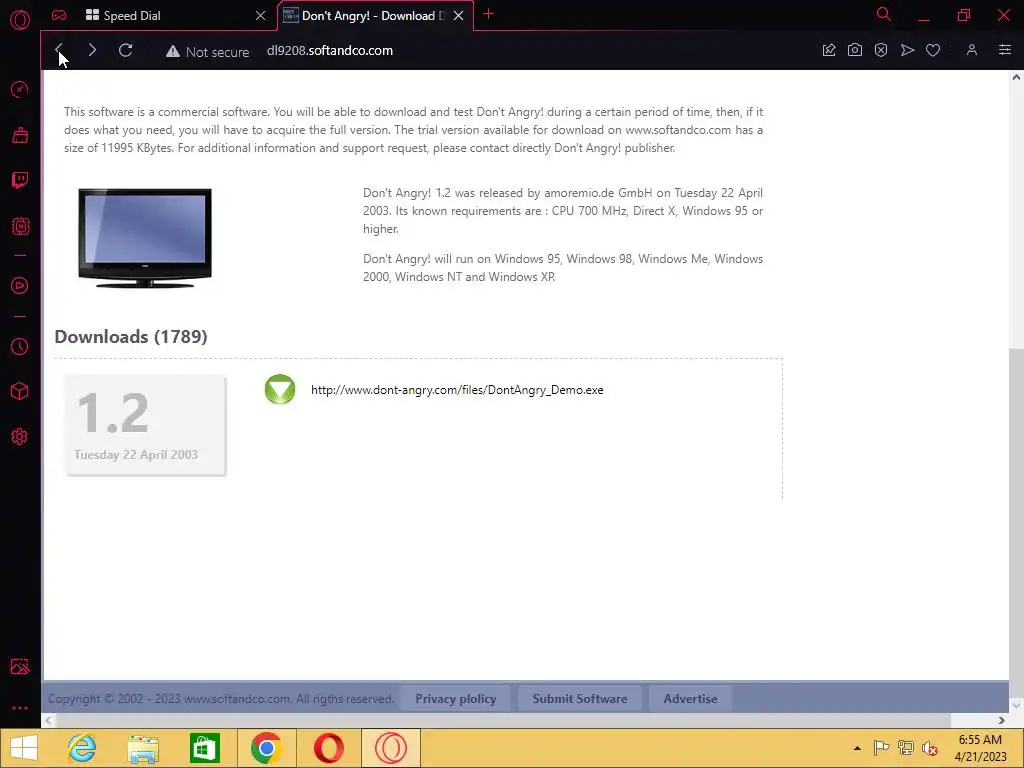Open Easy Setup sliders icon
The height and width of the screenshot is (768, 1024).
[x=1005, y=50]
